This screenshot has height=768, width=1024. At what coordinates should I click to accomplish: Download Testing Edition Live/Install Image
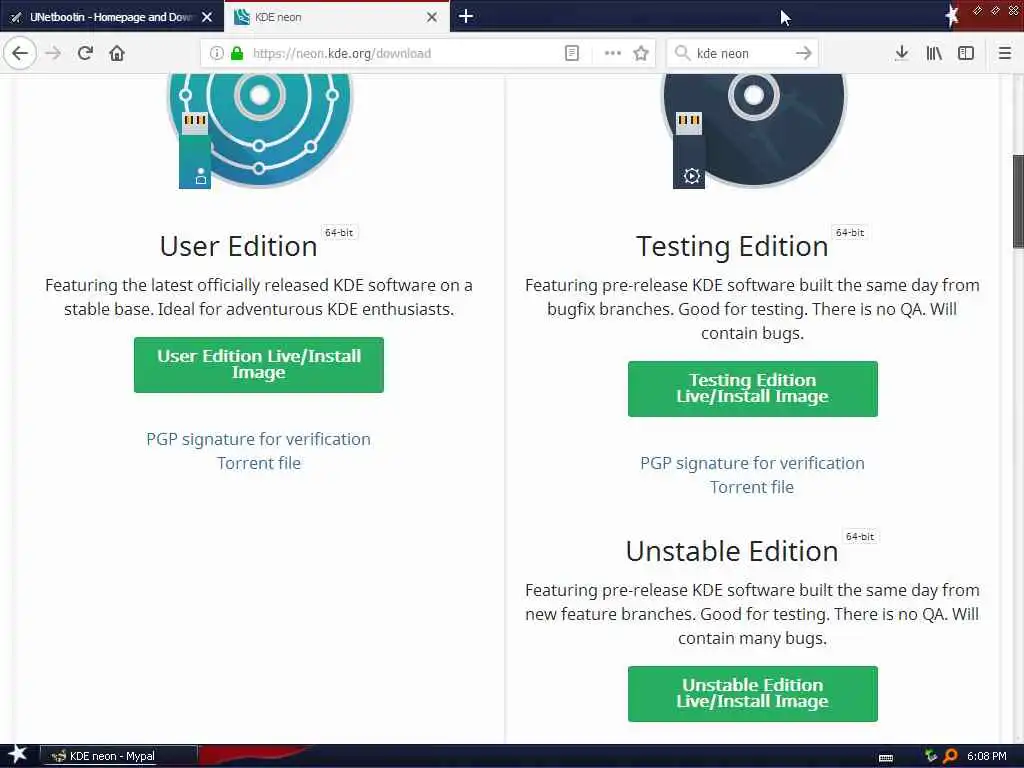tap(752, 389)
